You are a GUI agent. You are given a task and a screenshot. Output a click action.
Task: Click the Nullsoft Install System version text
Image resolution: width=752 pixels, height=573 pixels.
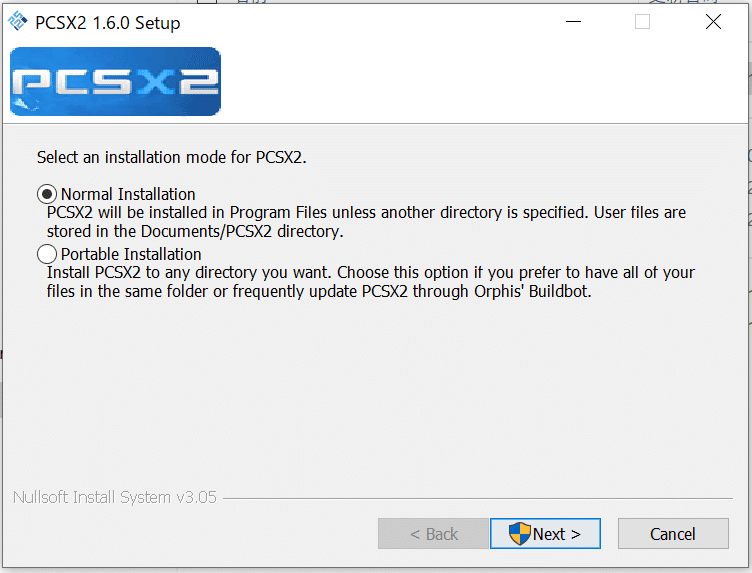point(115,497)
